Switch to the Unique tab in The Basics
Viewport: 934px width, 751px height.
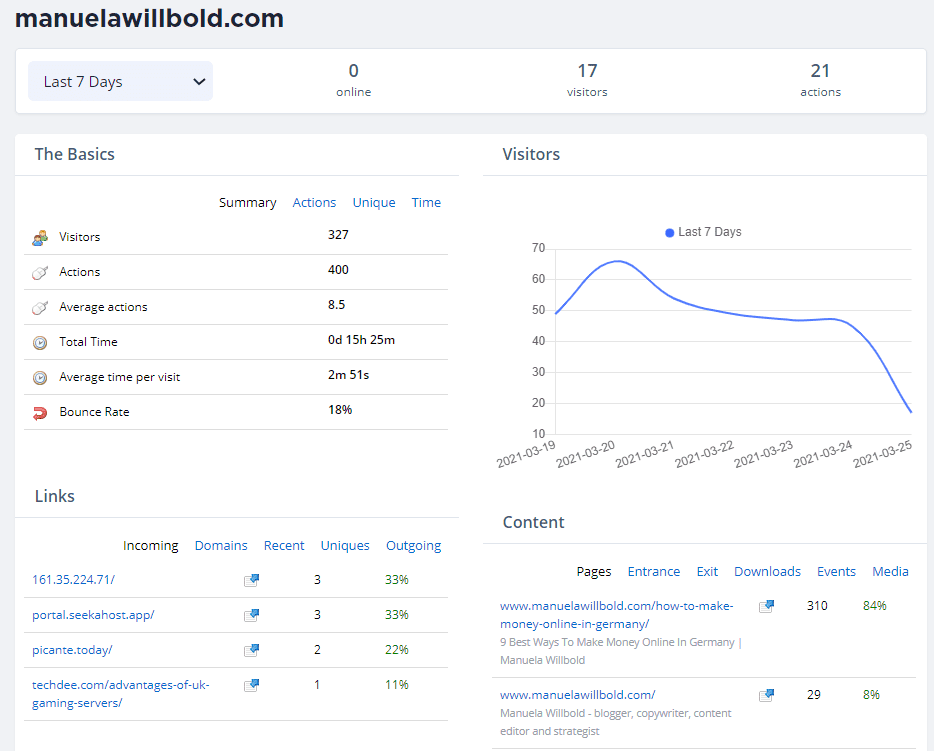pyautogui.click(x=374, y=202)
